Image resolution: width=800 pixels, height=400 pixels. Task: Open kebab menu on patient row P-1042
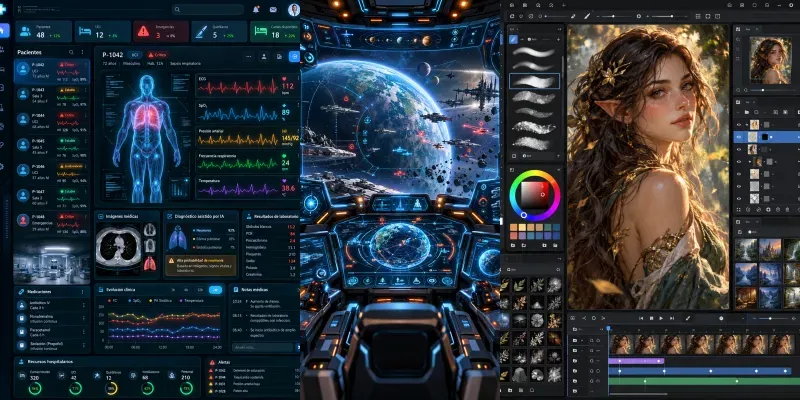(86, 65)
